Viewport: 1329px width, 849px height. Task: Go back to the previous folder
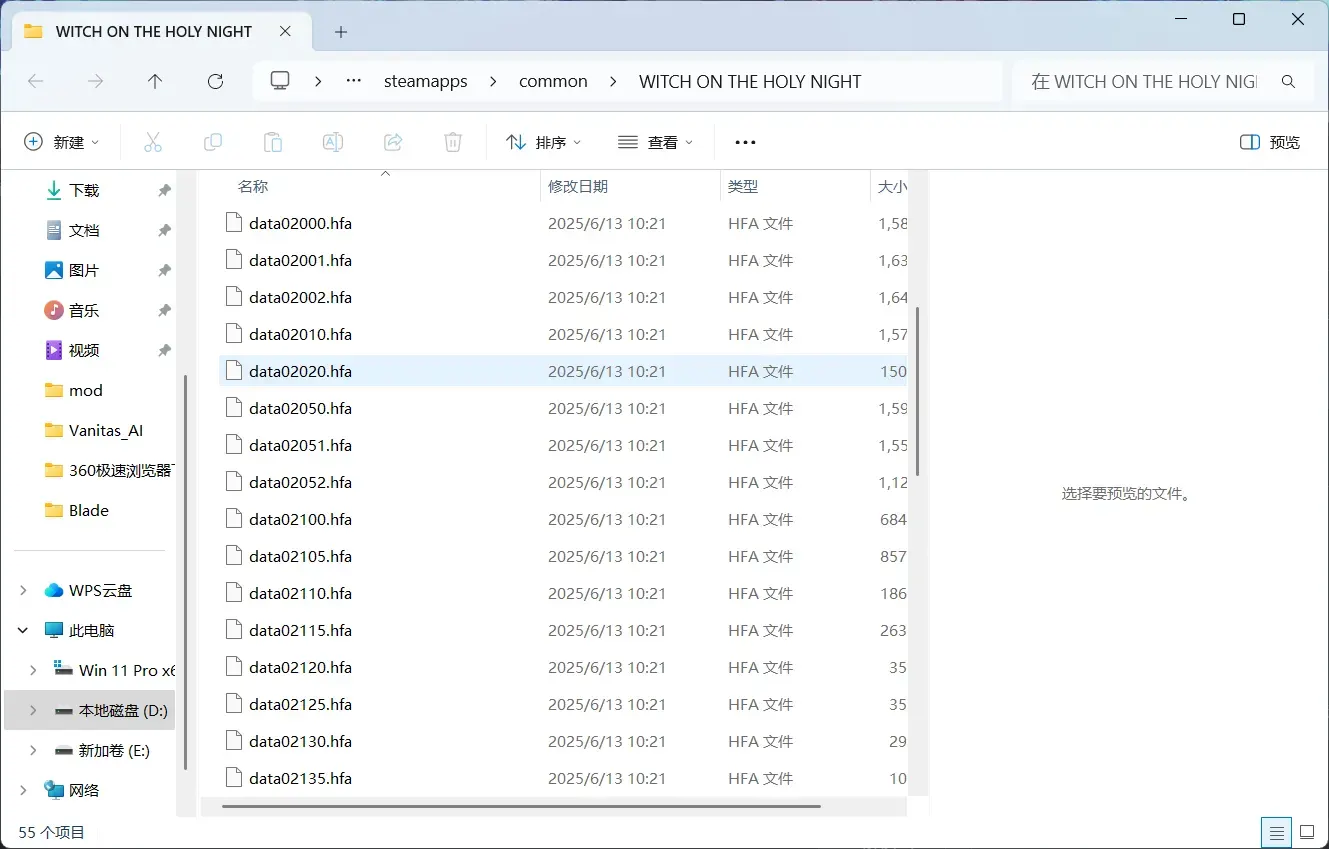click(x=36, y=82)
